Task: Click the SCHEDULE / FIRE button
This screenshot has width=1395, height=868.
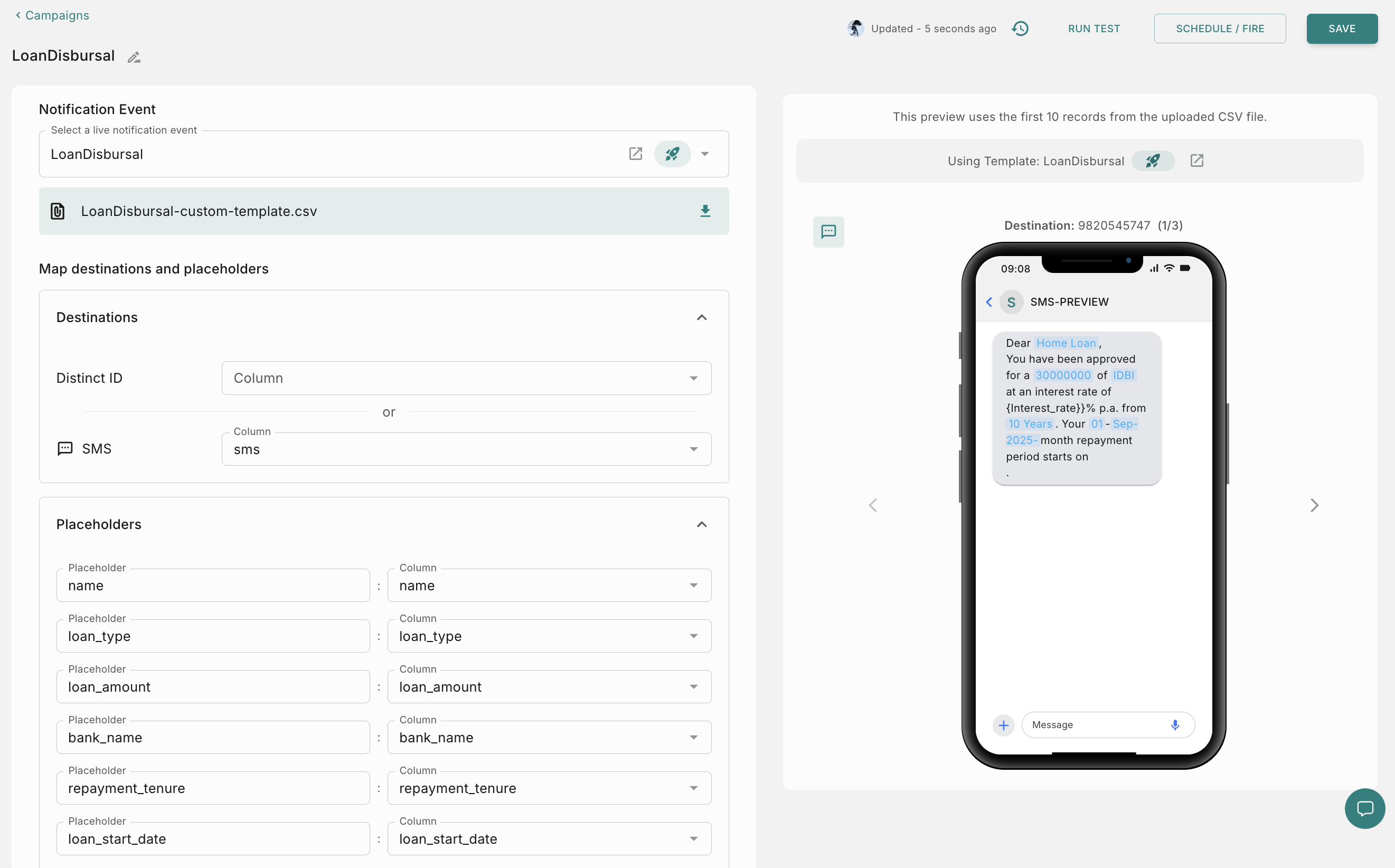Action: pos(1219,29)
